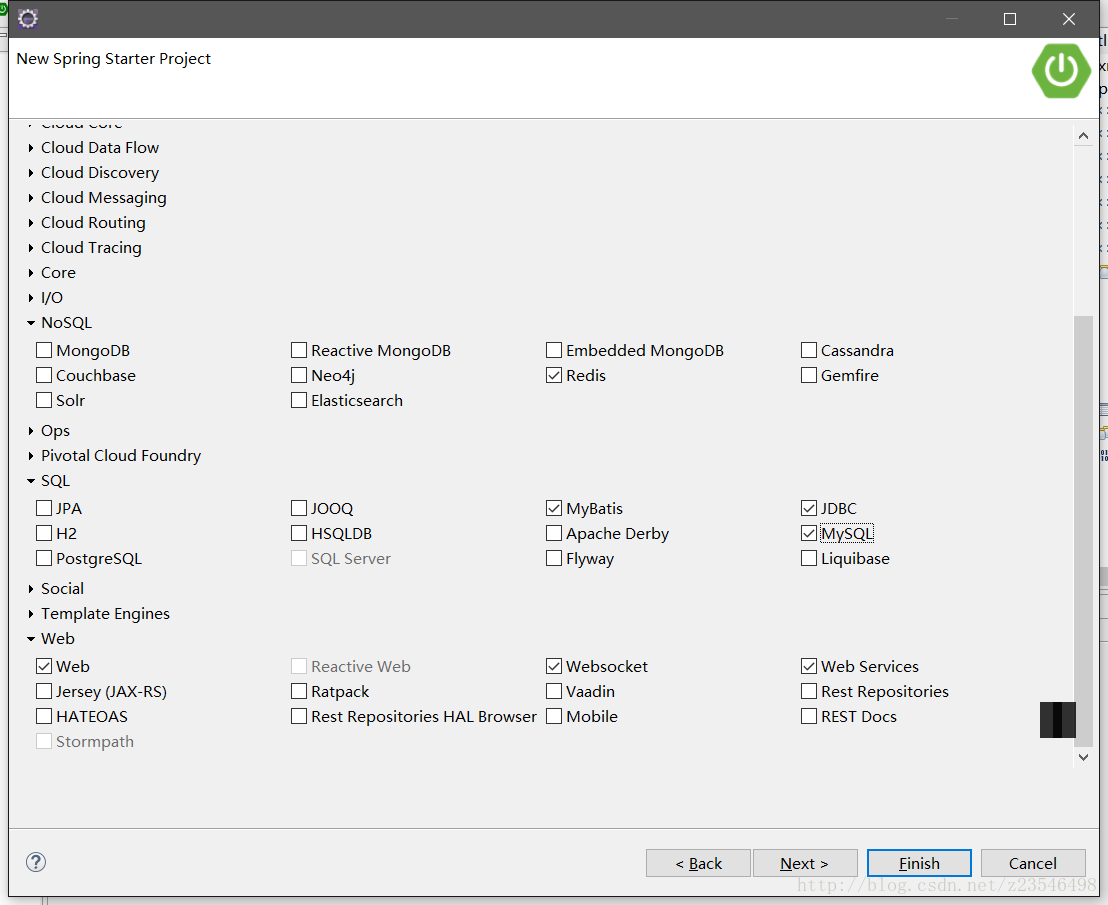Enable the HATEOAS dependency

(x=45, y=717)
